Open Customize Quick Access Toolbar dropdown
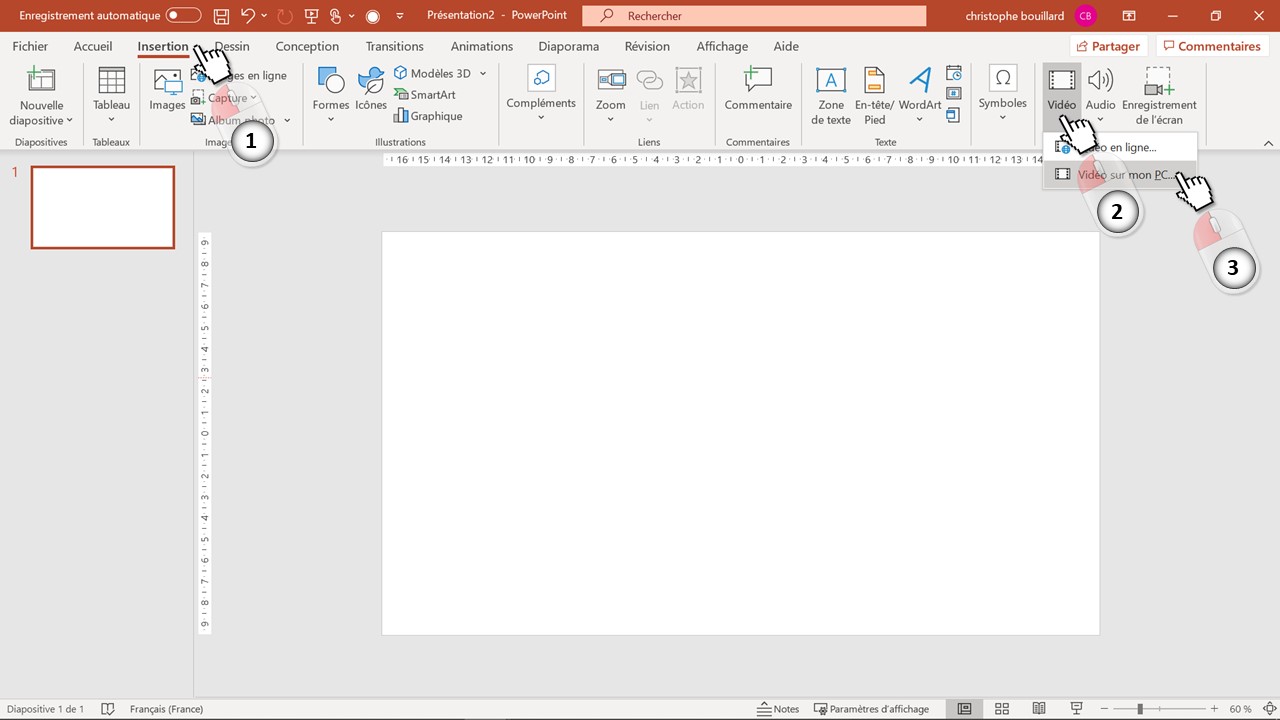1280x720 pixels. point(400,16)
